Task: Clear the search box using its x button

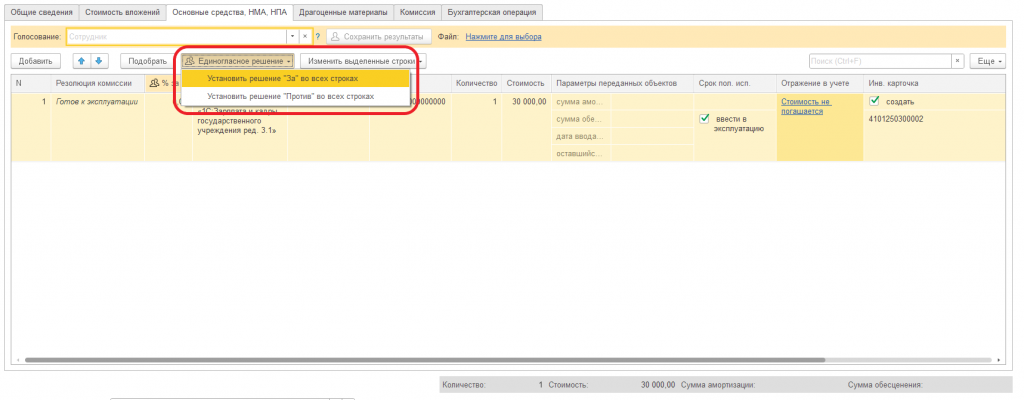Action: pyautogui.click(x=957, y=61)
